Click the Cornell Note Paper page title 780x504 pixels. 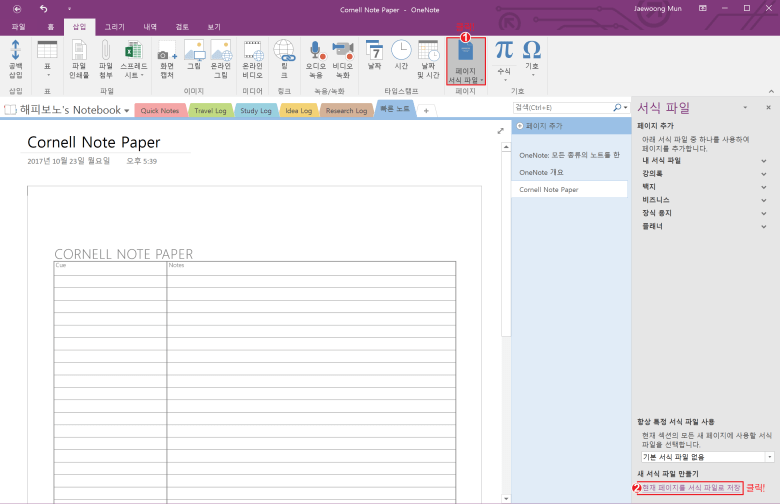(x=94, y=142)
